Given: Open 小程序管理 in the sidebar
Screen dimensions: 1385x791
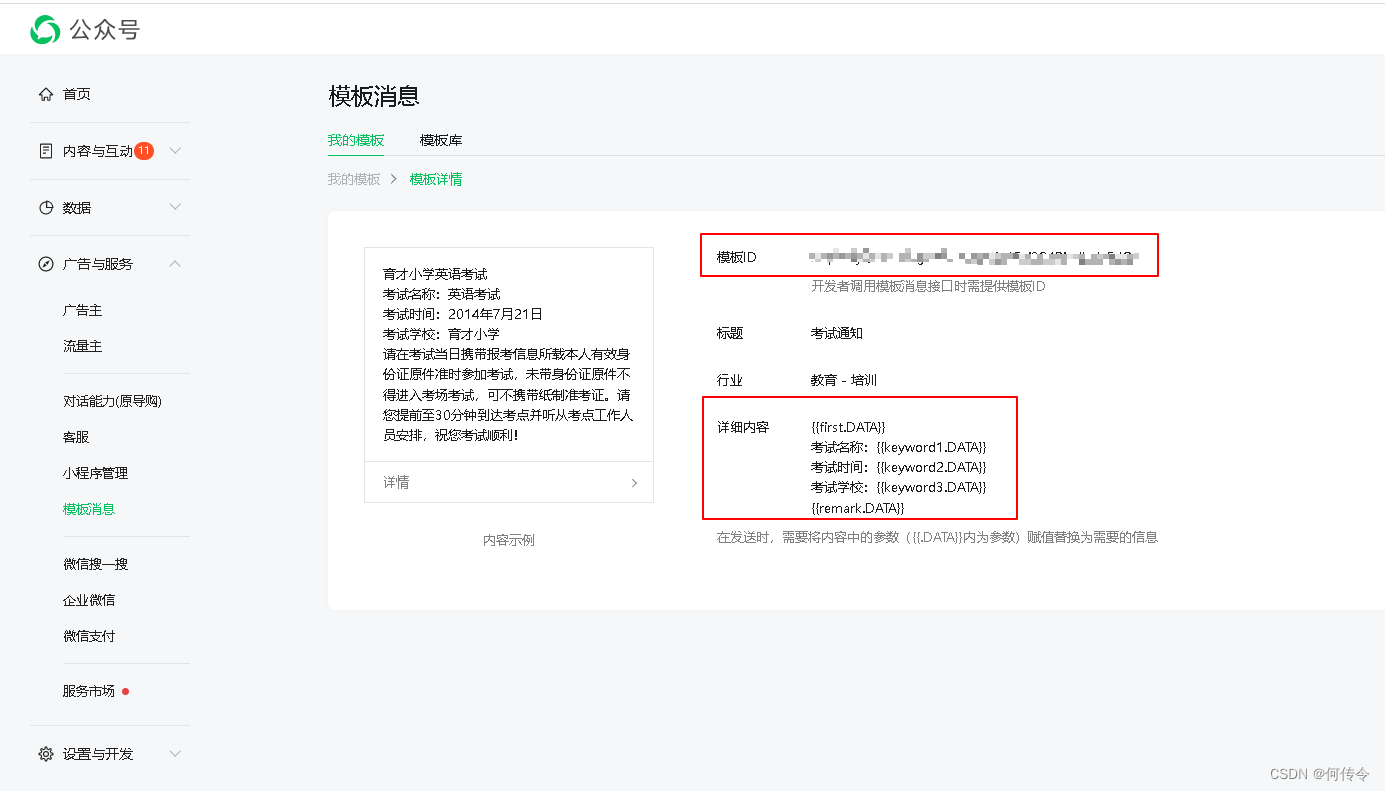Looking at the screenshot, I should 96,473.
